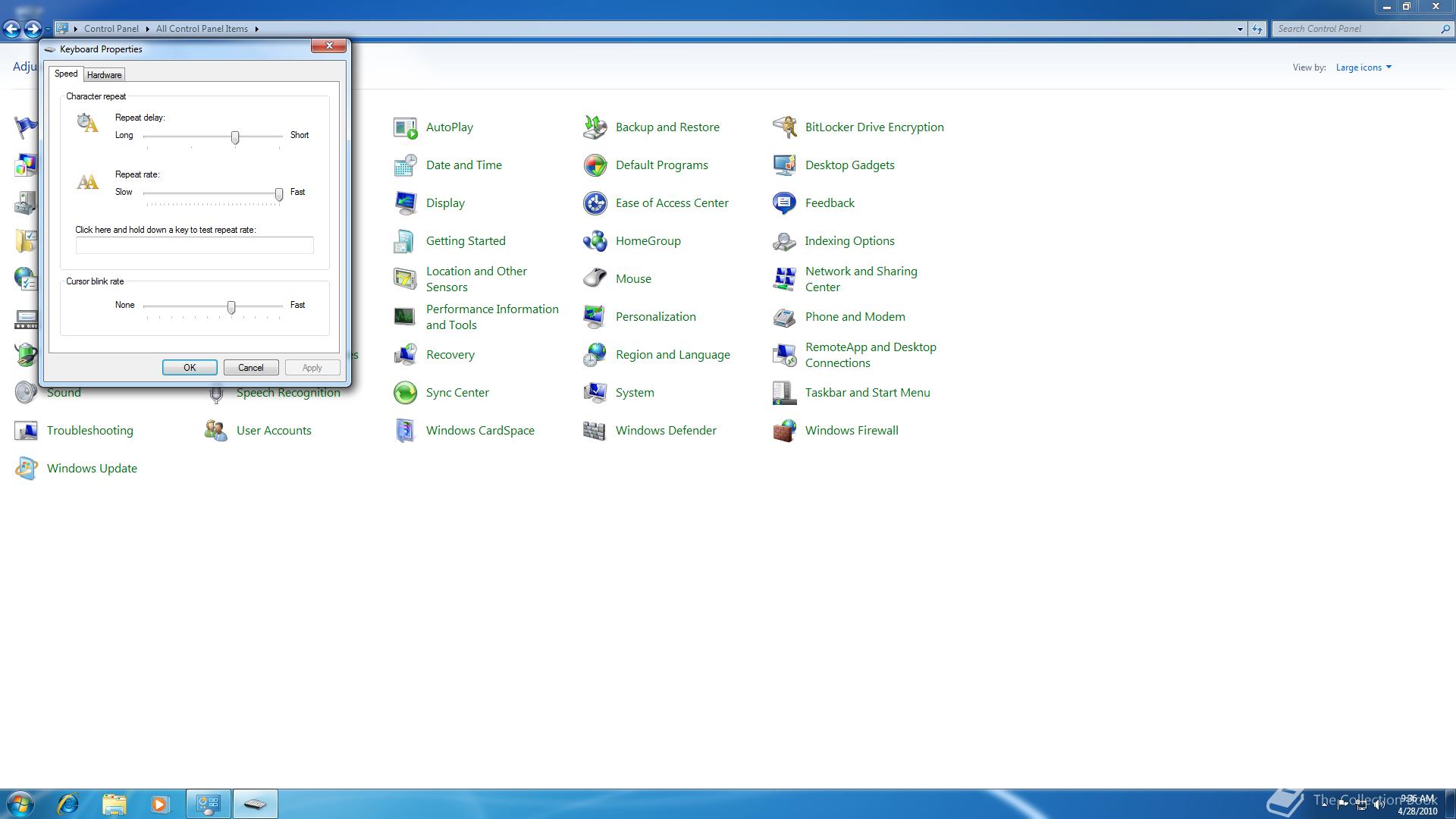The image size is (1456, 819).
Task: Open the Feedback icon
Action: tap(784, 203)
